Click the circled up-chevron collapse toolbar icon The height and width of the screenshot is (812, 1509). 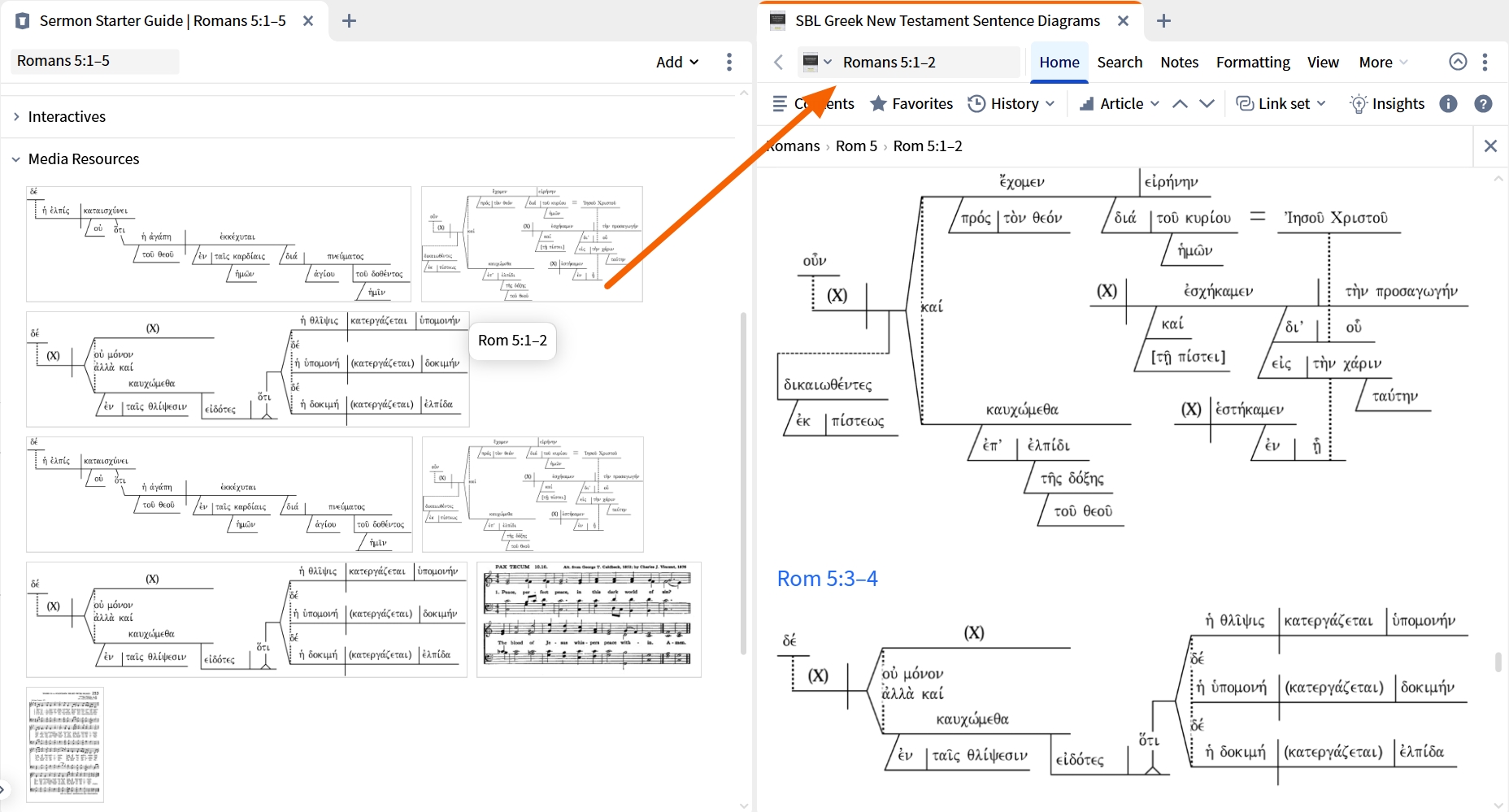[1458, 62]
